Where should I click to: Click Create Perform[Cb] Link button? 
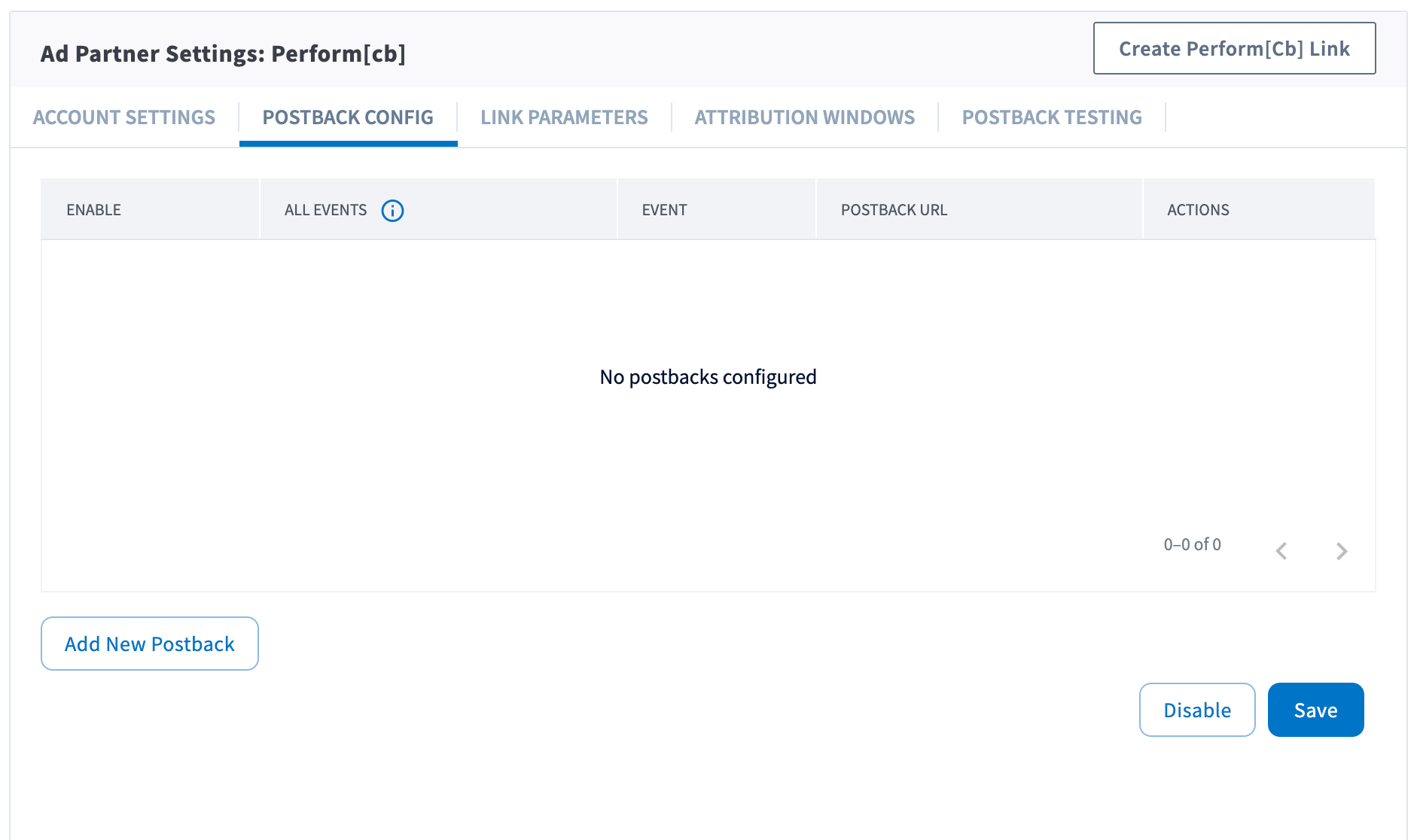click(x=1234, y=49)
